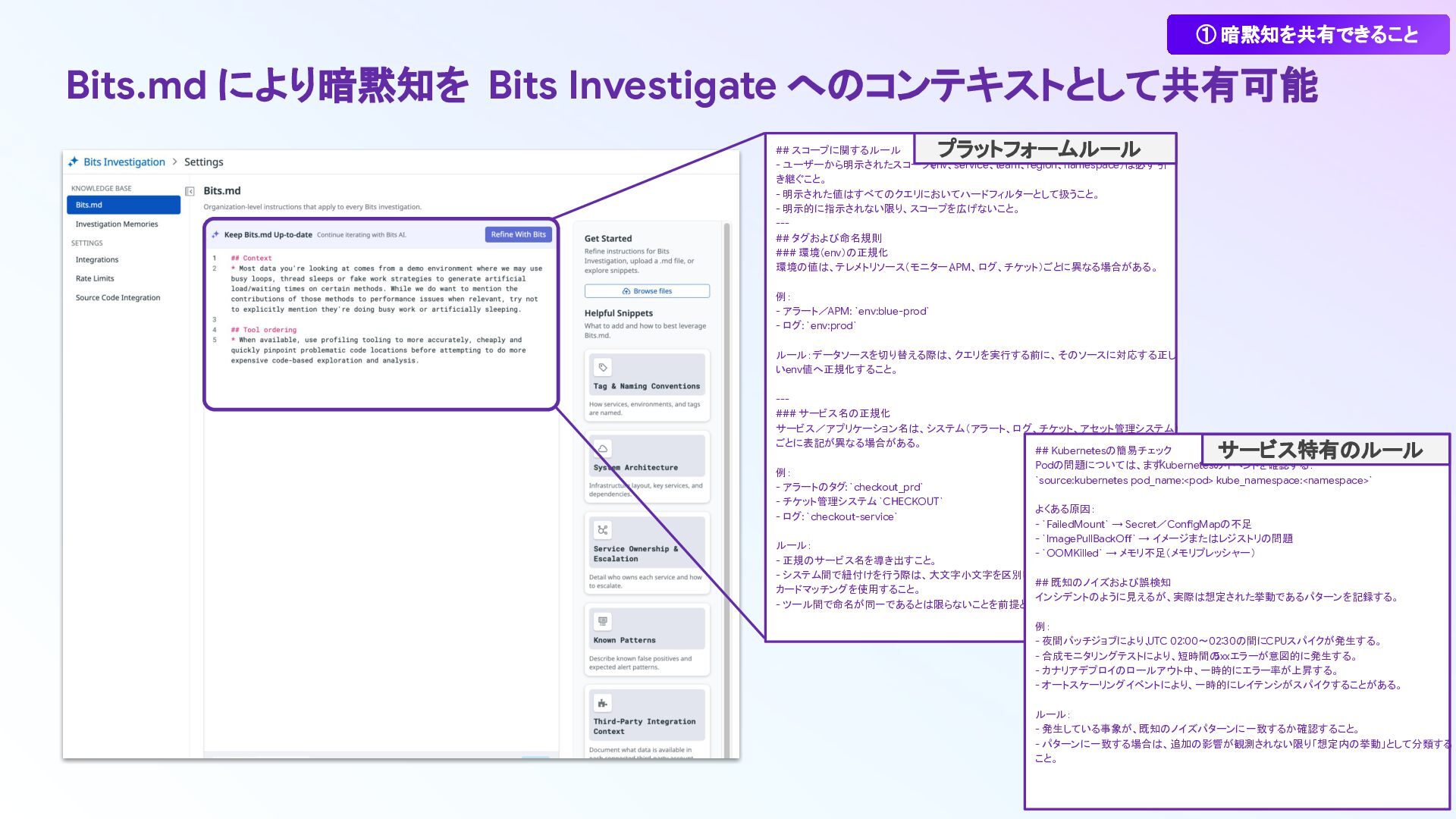Select the Known Patterns snippet card
Screen dimensions: 1456x819
pyautogui.click(x=647, y=639)
